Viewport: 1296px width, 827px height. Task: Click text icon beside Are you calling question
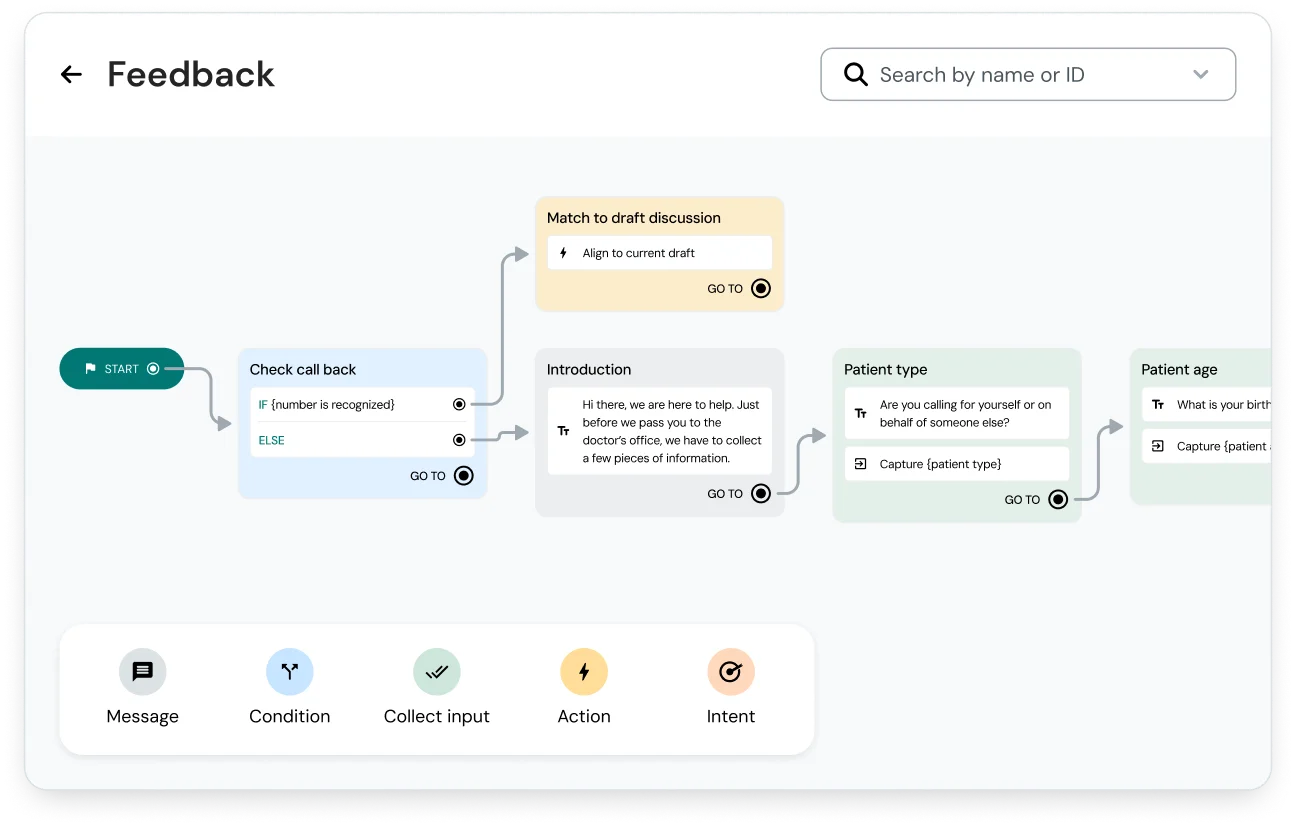click(x=861, y=413)
